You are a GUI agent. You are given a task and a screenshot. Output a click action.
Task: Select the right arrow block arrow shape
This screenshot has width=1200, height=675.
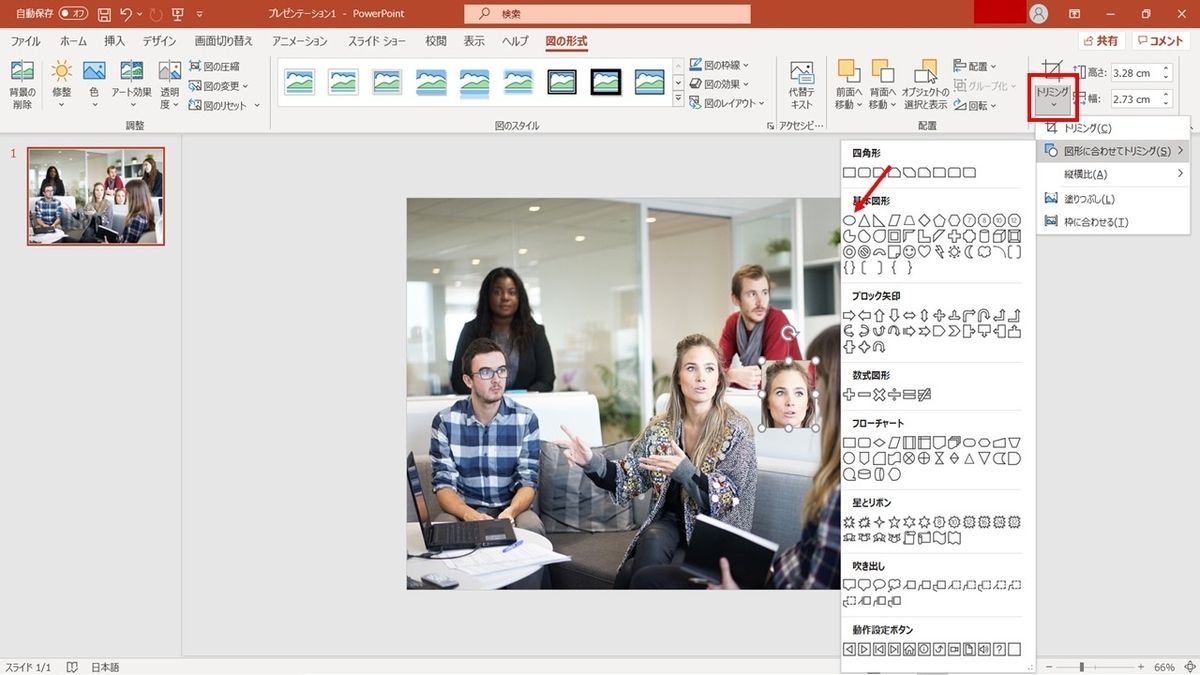849,316
